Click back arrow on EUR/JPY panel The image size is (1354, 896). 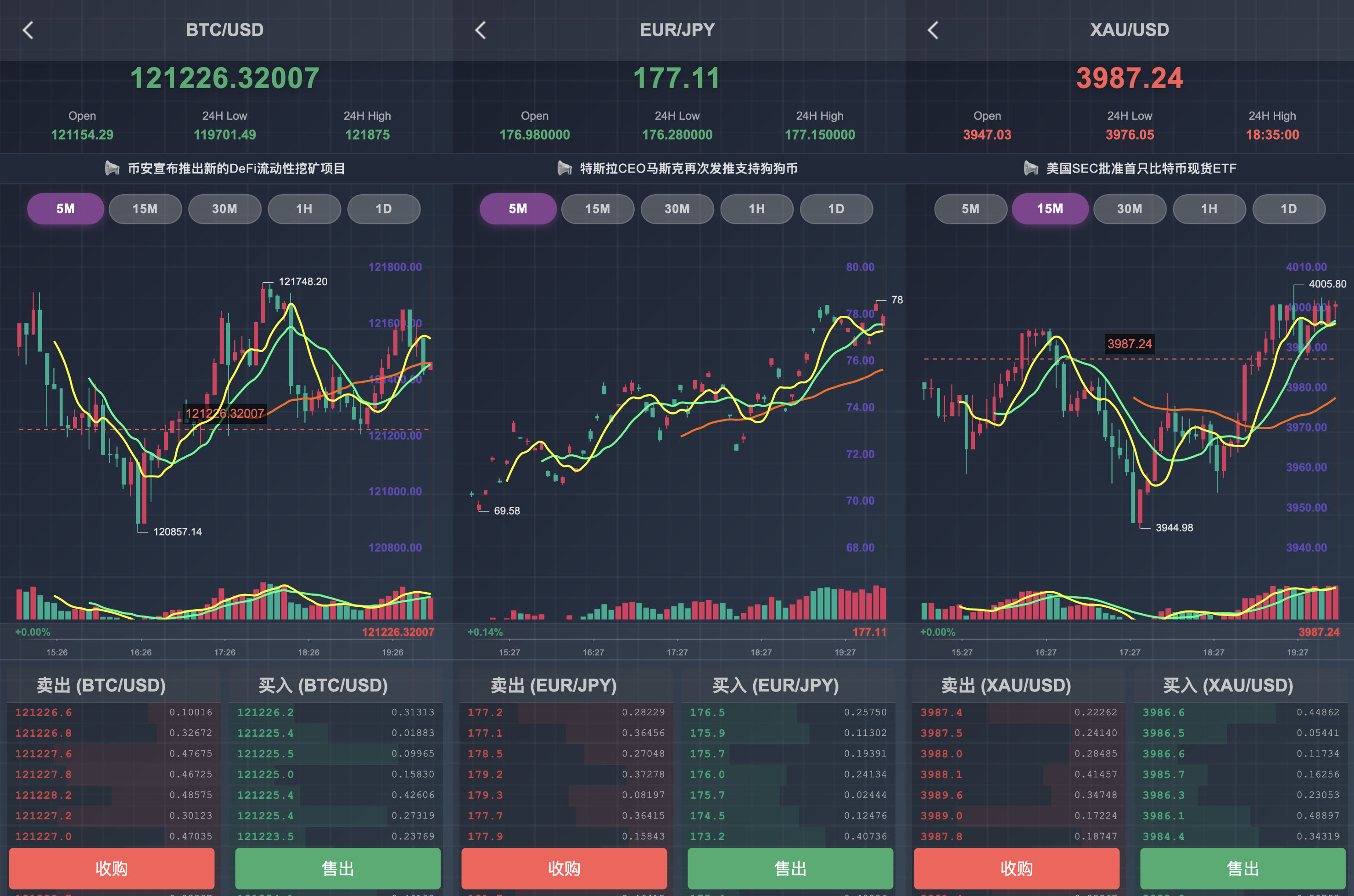click(481, 30)
